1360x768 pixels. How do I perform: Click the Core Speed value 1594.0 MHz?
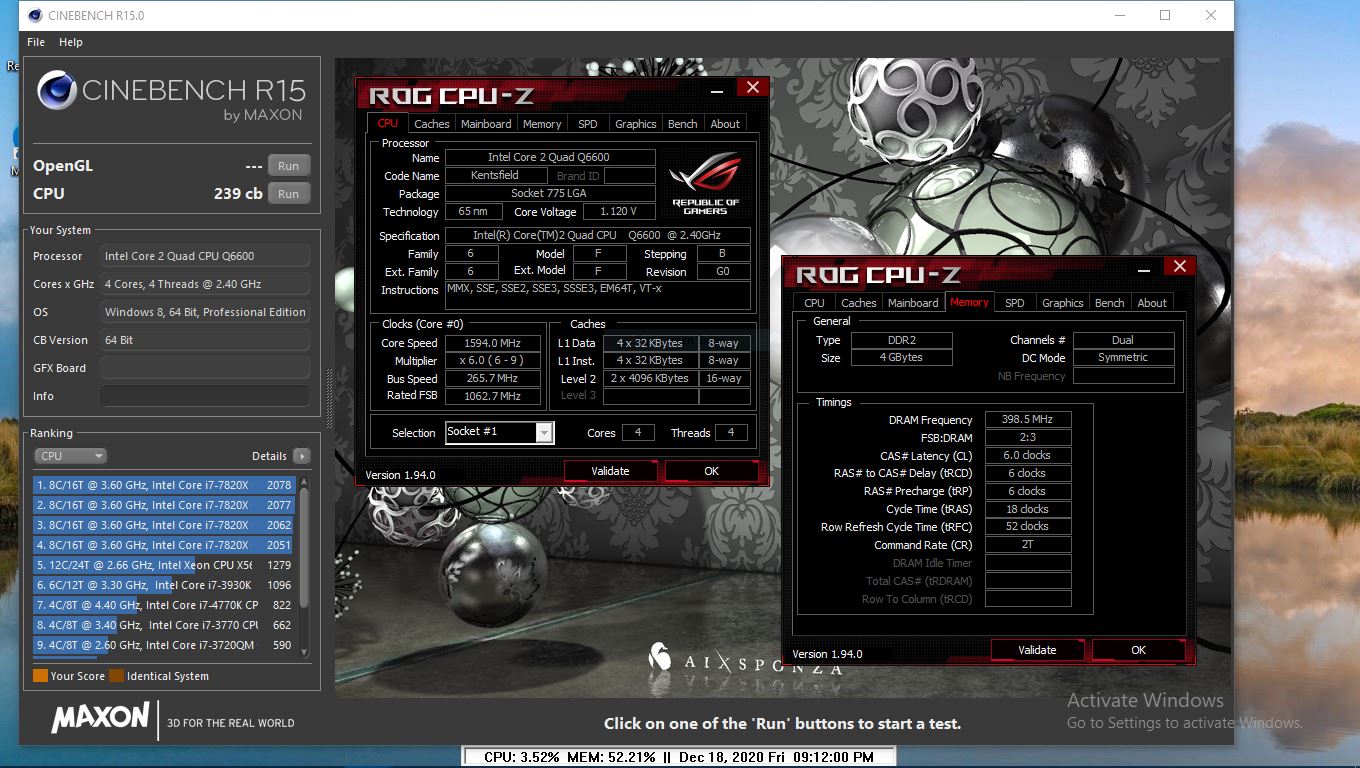pyautogui.click(x=492, y=343)
